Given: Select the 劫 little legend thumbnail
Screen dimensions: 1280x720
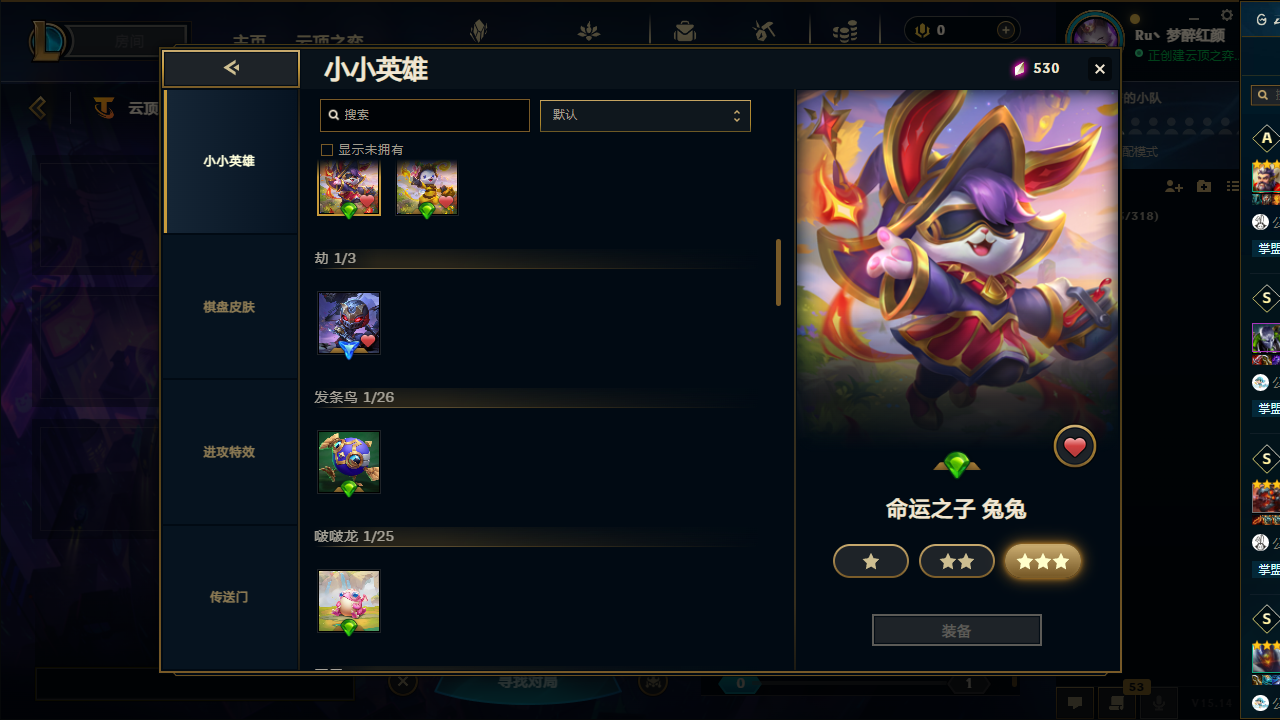Looking at the screenshot, I should click(349, 323).
